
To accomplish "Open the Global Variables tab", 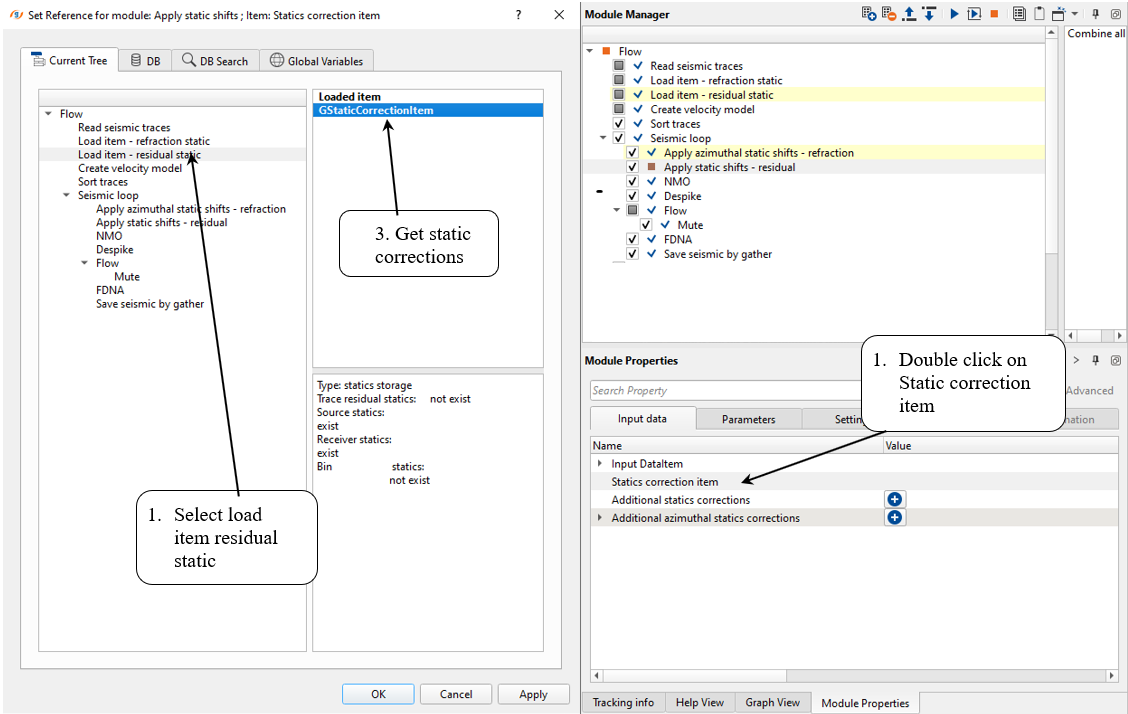I will 317,61.
